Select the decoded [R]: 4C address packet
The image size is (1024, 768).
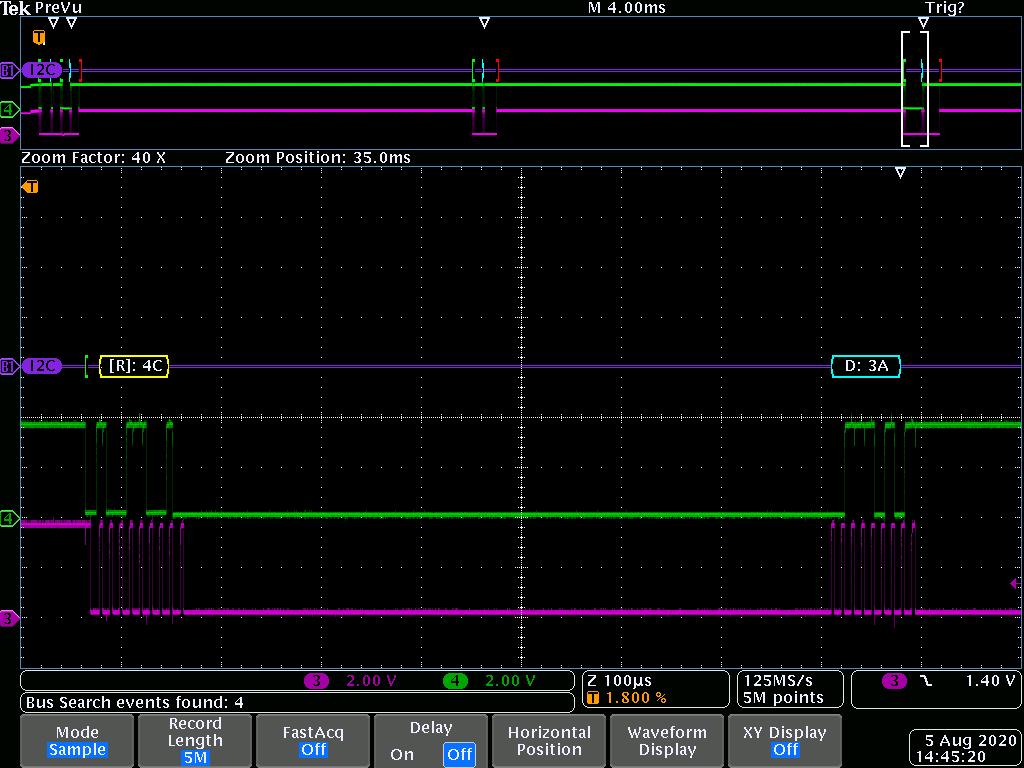click(134, 366)
